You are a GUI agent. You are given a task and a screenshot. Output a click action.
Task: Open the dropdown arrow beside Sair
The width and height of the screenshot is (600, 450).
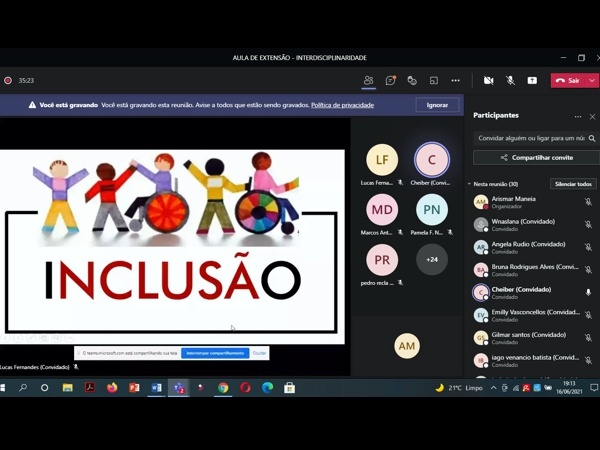tap(592, 80)
